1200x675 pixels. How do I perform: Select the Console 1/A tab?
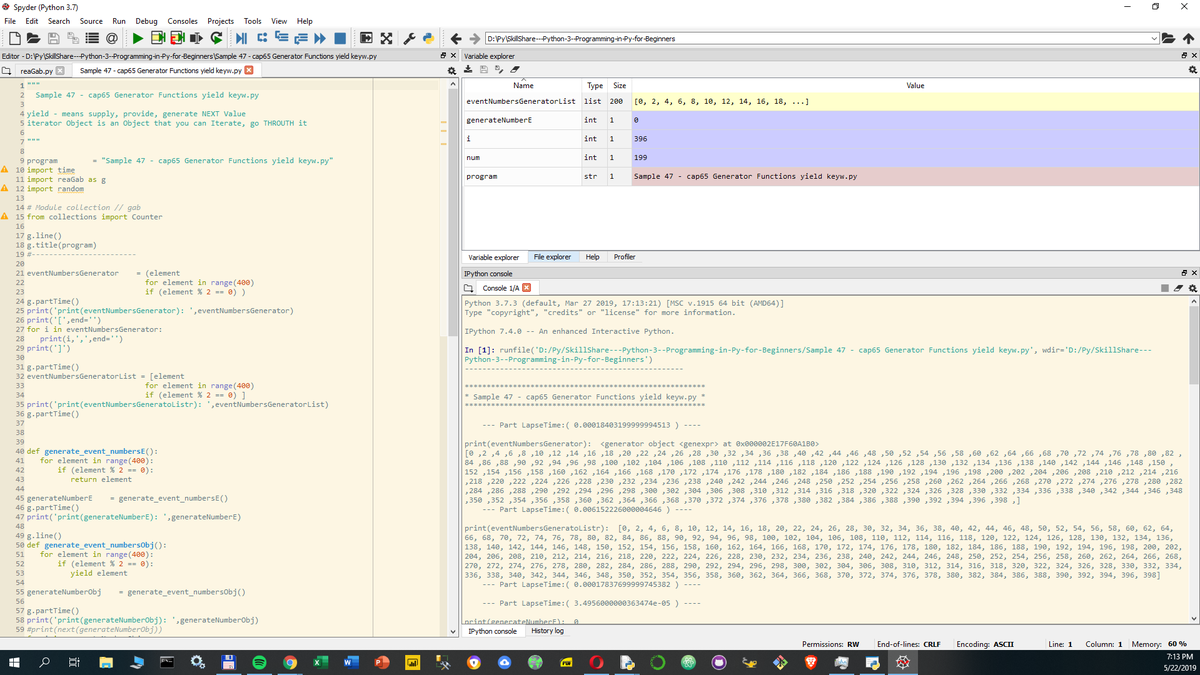[501, 288]
